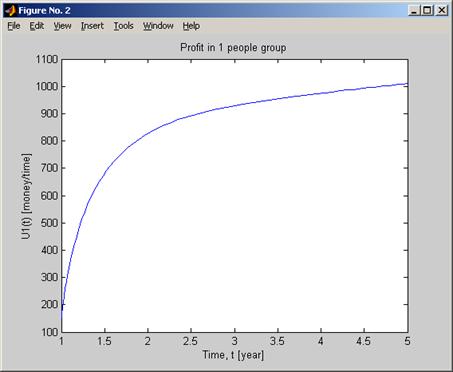Click the x-axis tick label 5
This screenshot has width=453, height=372.
pos(407,341)
